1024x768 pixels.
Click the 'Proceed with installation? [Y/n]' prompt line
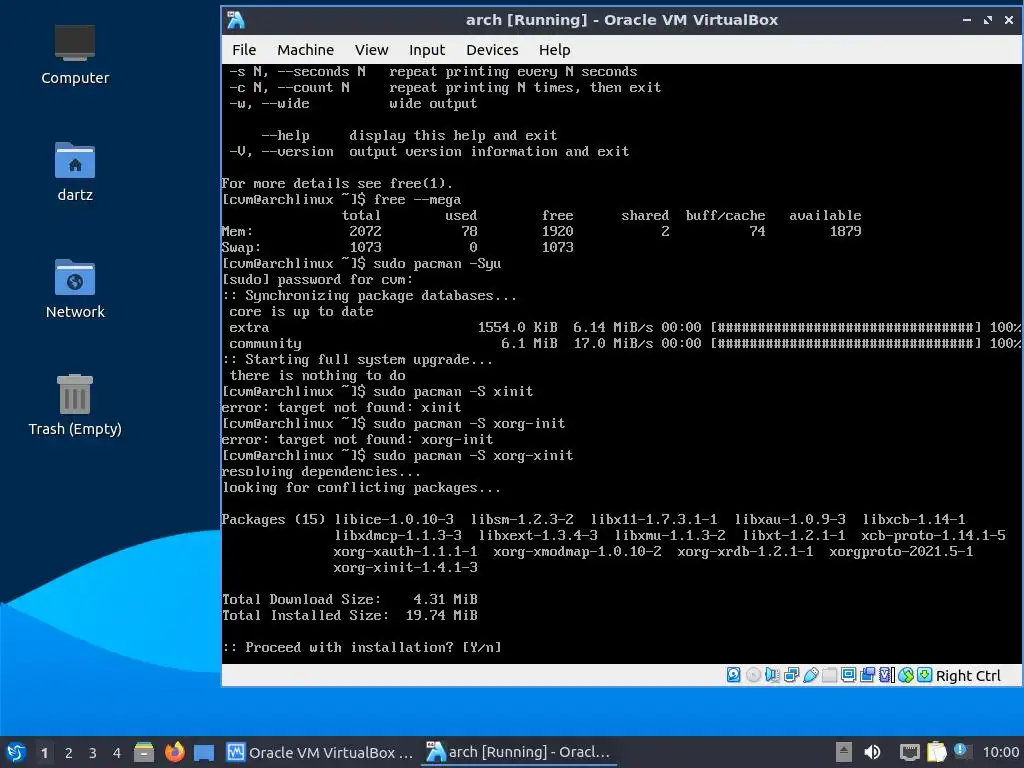pyautogui.click(x=362, y=647)
